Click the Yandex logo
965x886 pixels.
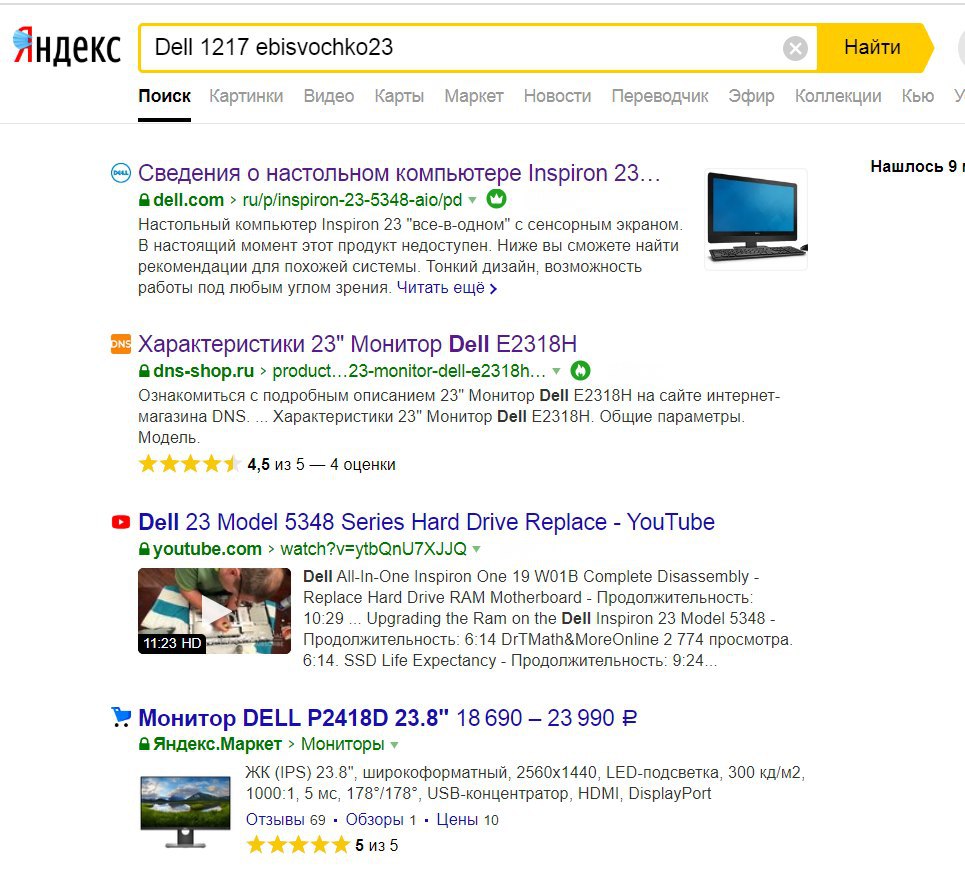[66, 46]
